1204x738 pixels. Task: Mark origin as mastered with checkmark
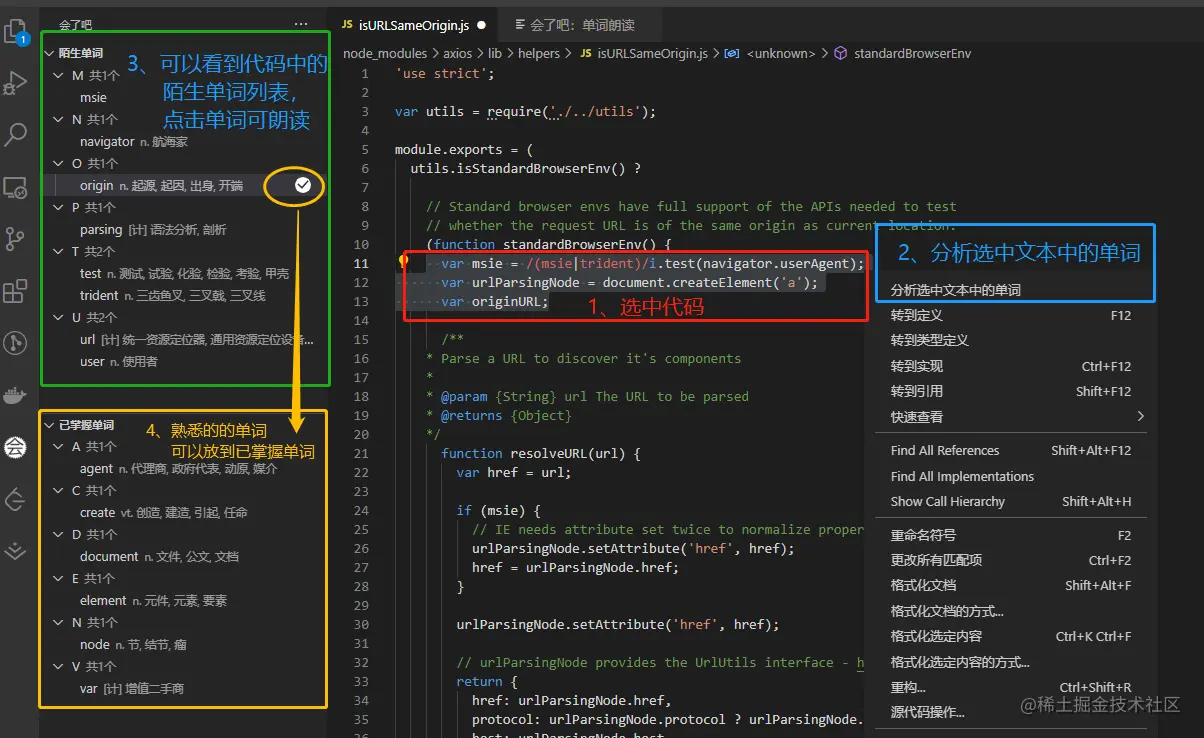303,185
